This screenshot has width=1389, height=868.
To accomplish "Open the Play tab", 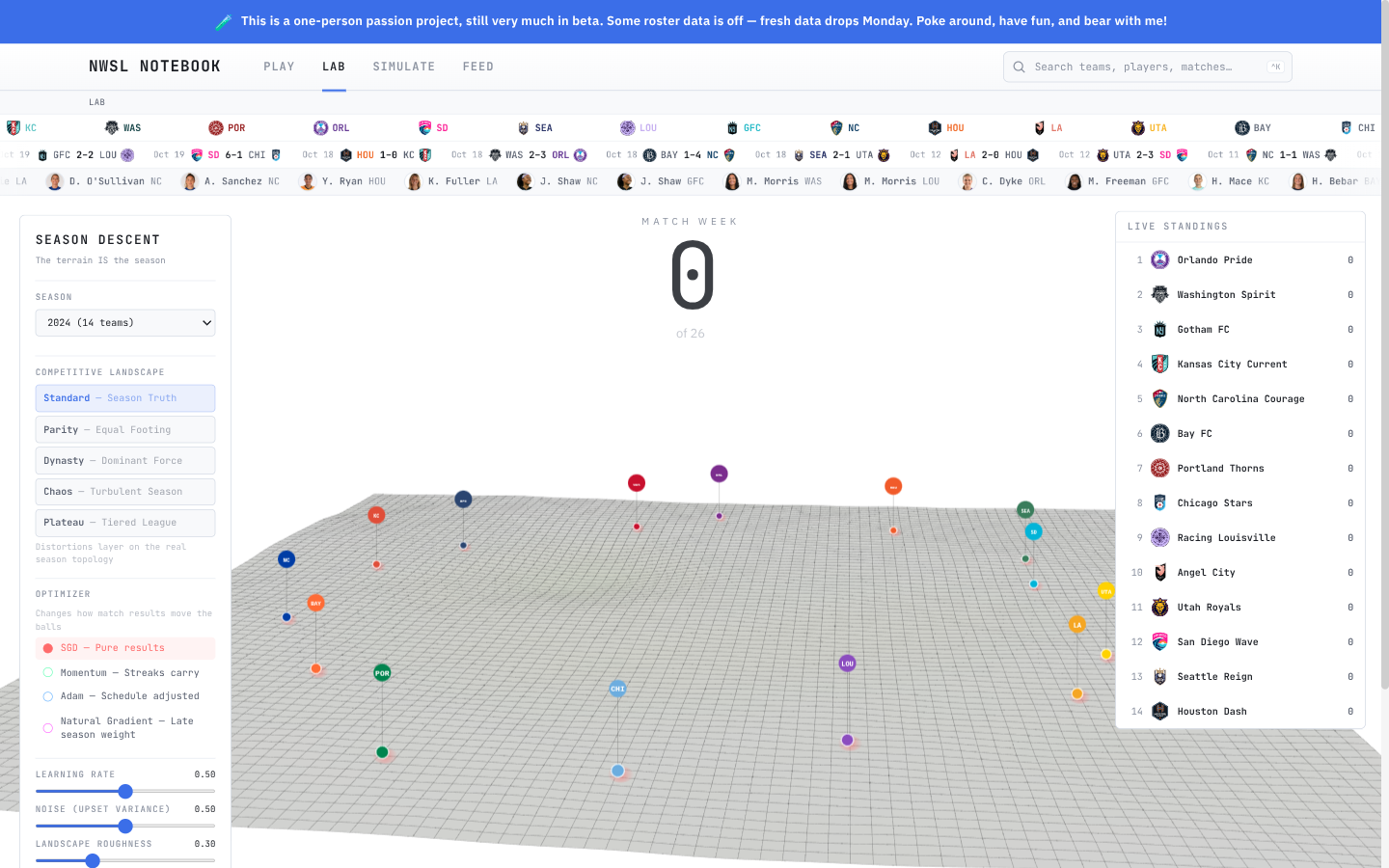I will click(279, 67).
